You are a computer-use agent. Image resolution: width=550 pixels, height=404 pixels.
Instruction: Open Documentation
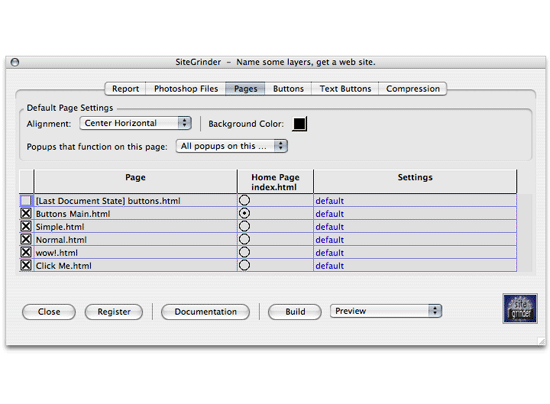coord(206,312)
